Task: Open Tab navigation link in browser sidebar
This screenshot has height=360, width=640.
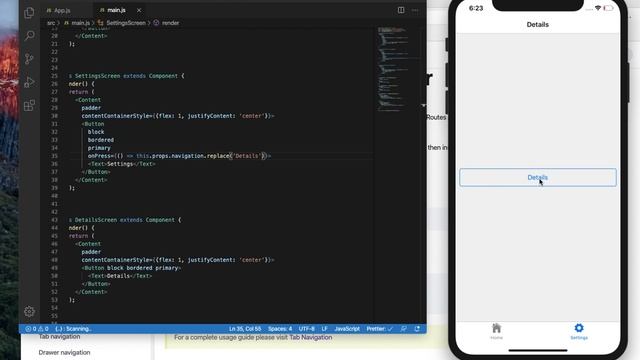Action: click(x=59, y=337)
